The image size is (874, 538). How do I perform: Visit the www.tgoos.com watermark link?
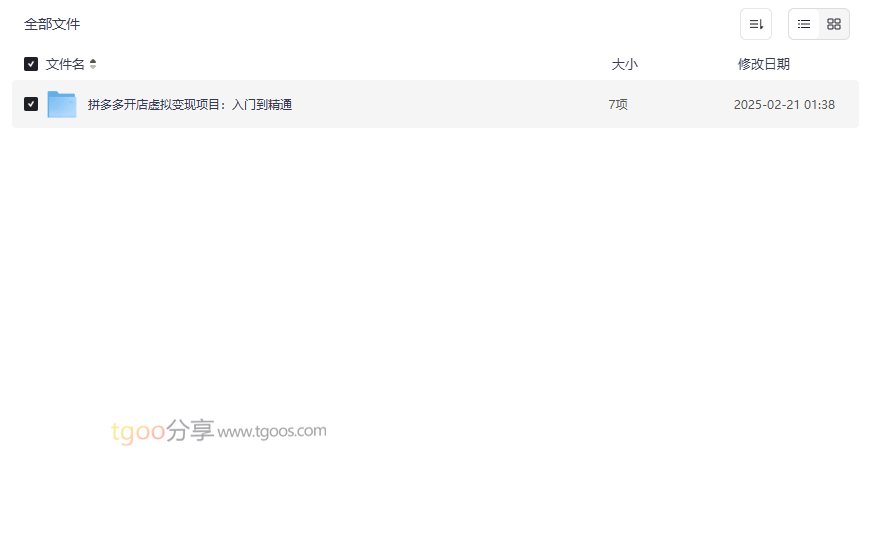click(272, 431)
